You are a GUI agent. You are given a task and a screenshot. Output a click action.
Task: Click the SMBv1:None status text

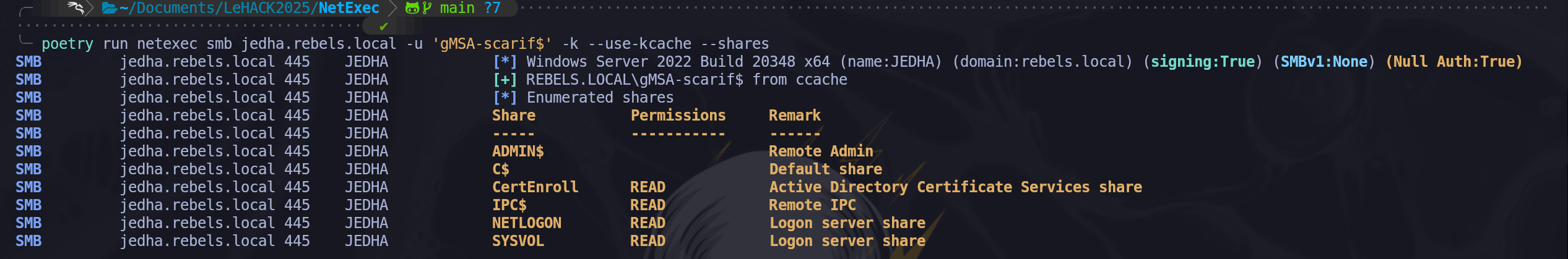[x=1323, y=62]
